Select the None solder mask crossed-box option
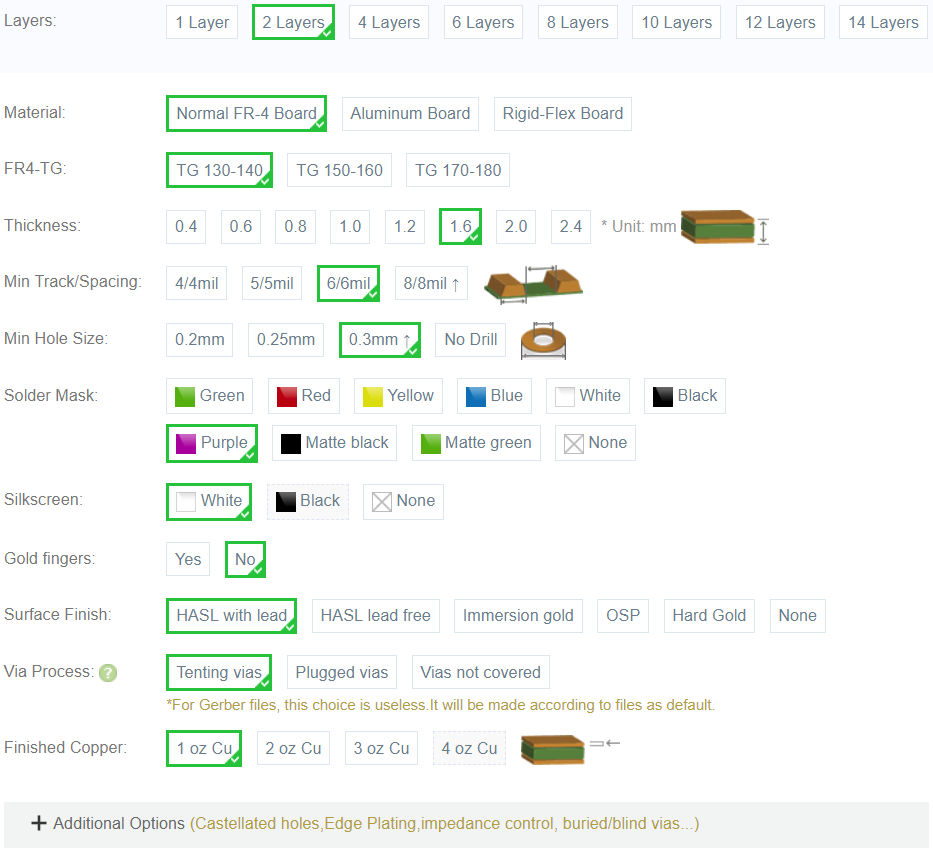 (x=595, y=443)
